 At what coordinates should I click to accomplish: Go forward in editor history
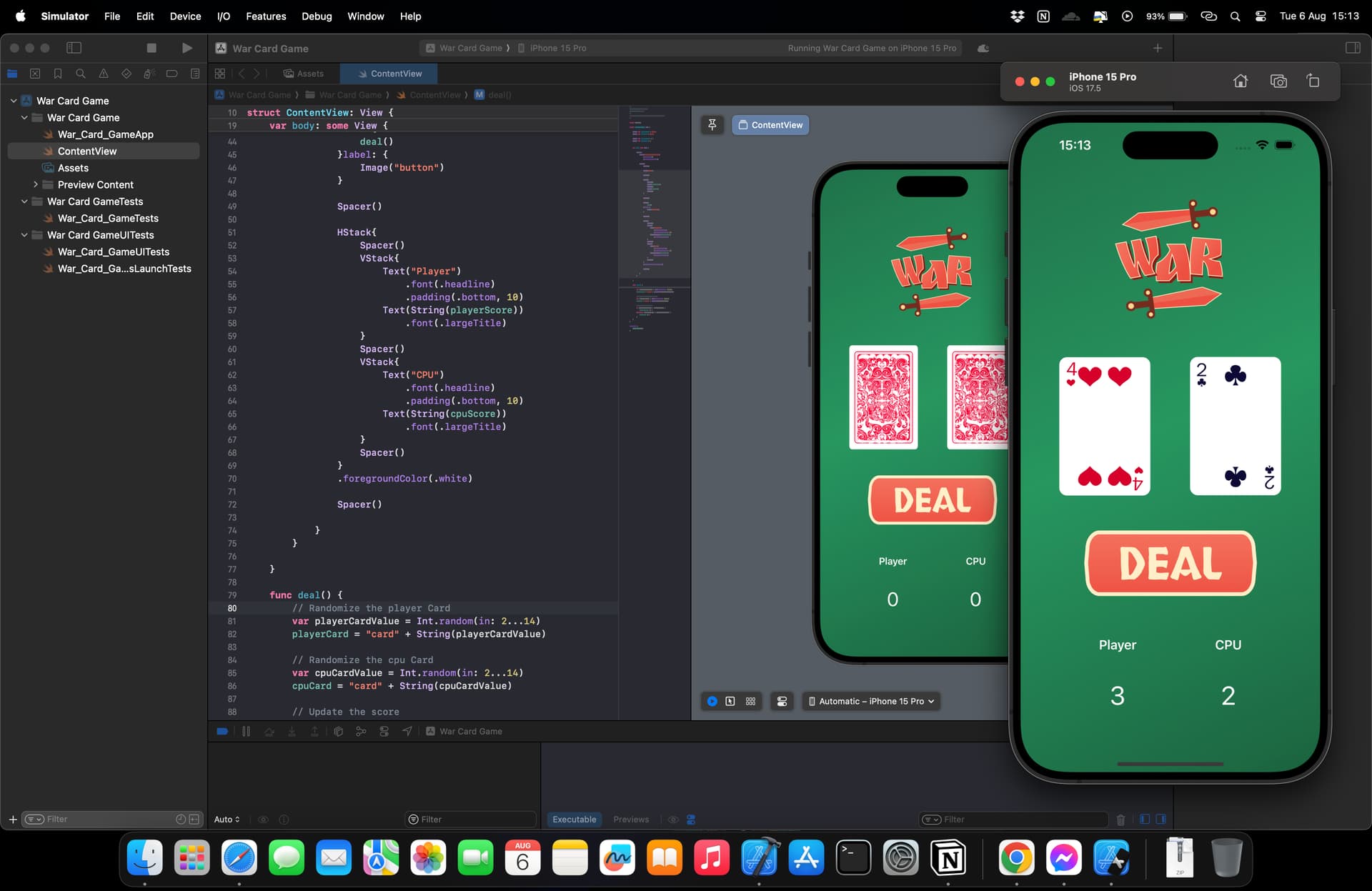(x=257, y=74)
